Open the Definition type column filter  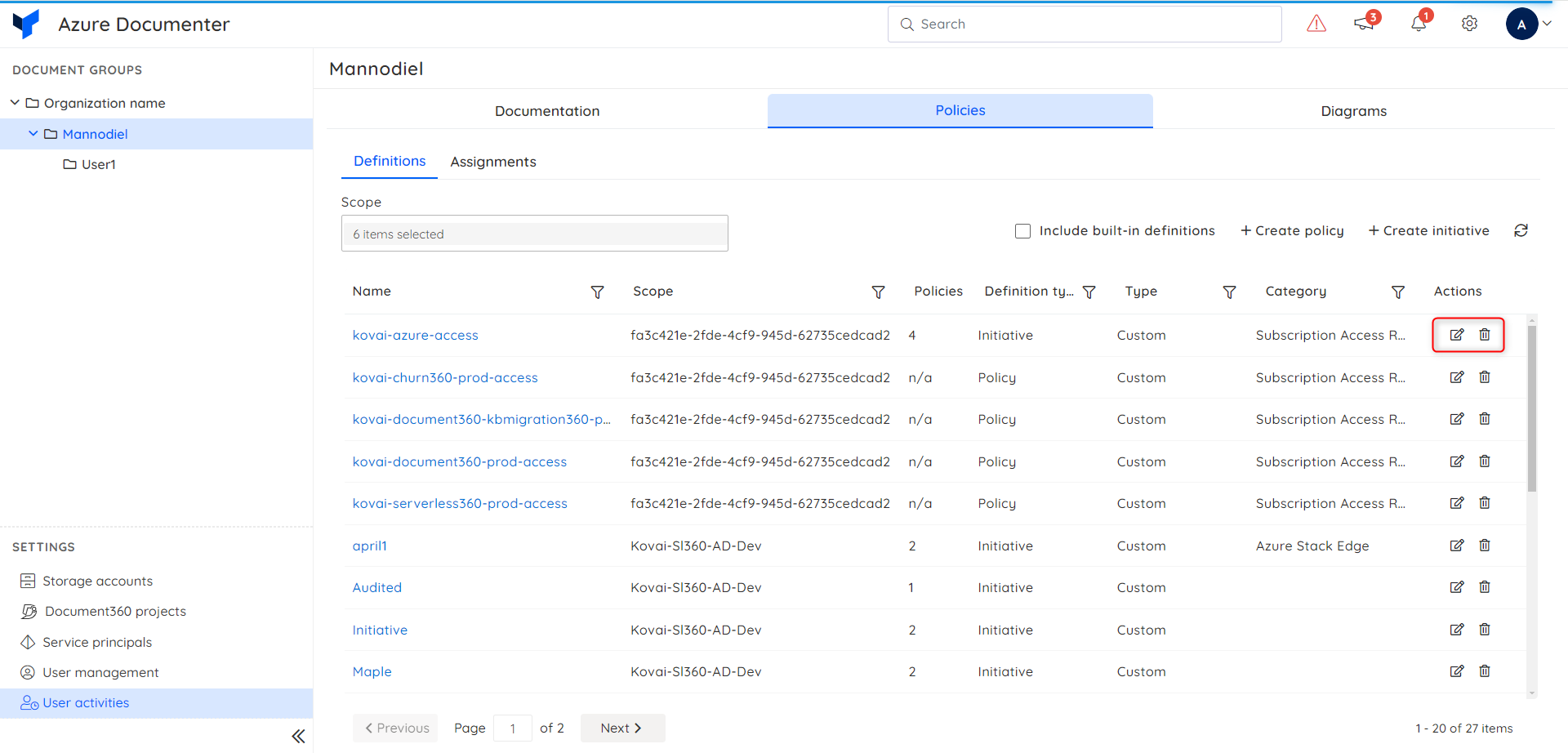coord(1089,292)
